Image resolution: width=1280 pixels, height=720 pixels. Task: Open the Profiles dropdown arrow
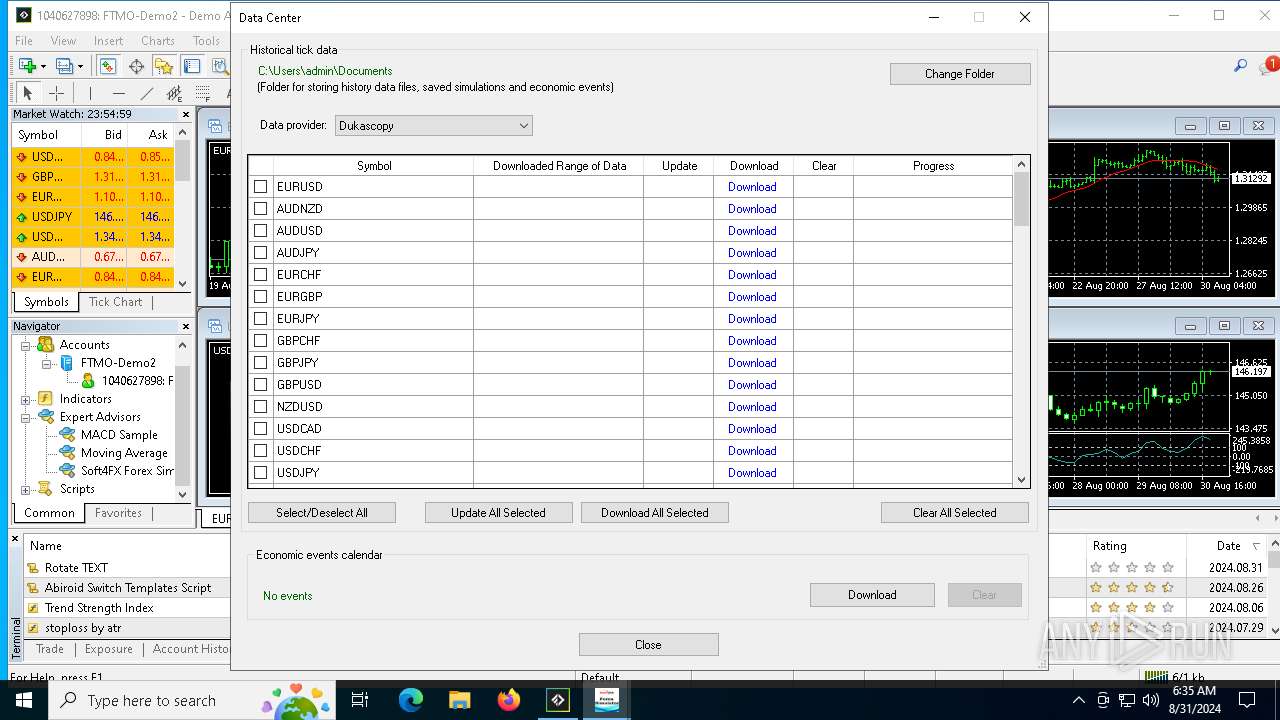[81, 67]
